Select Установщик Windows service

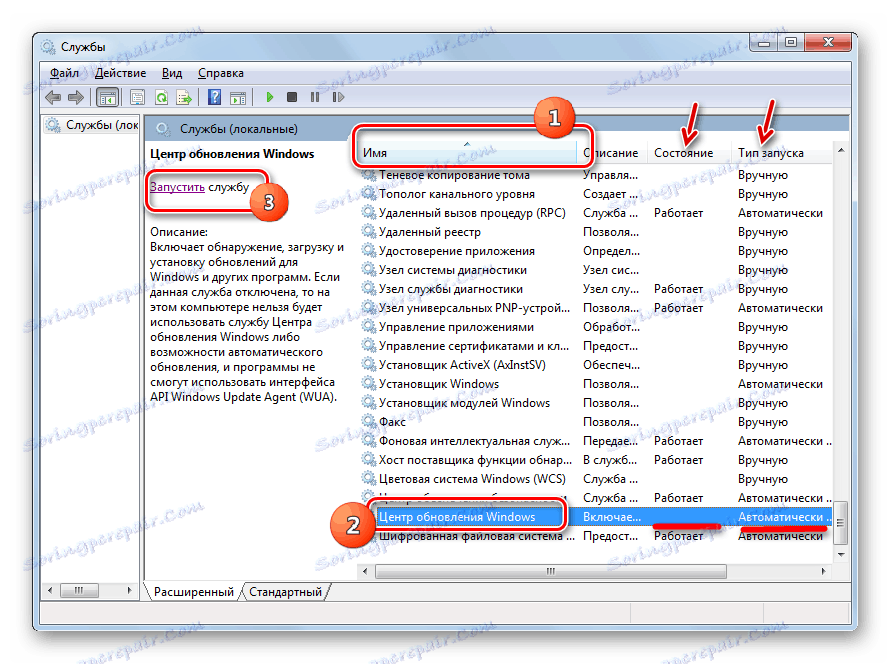pos(439,384)
